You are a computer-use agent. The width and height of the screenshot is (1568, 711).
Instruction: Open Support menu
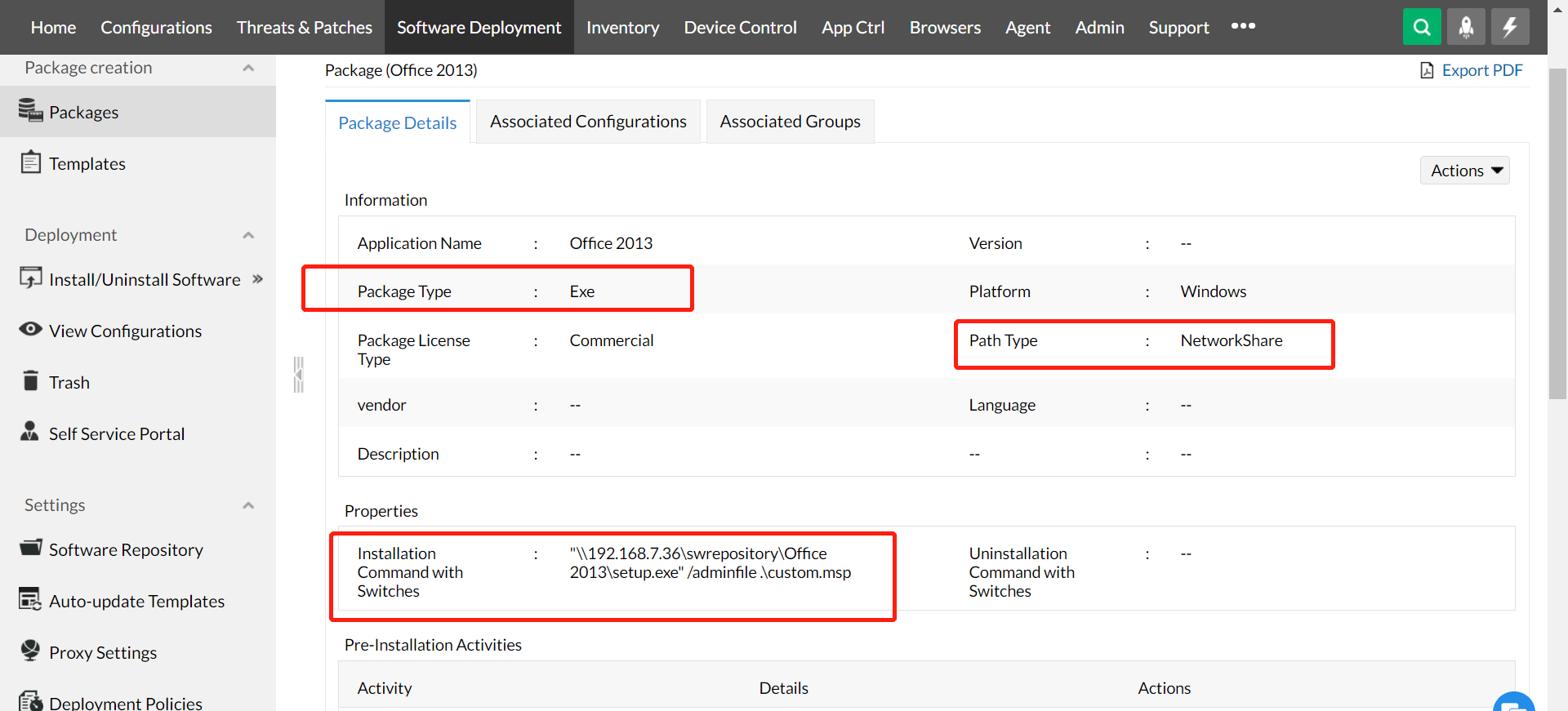coord(1178,27)
